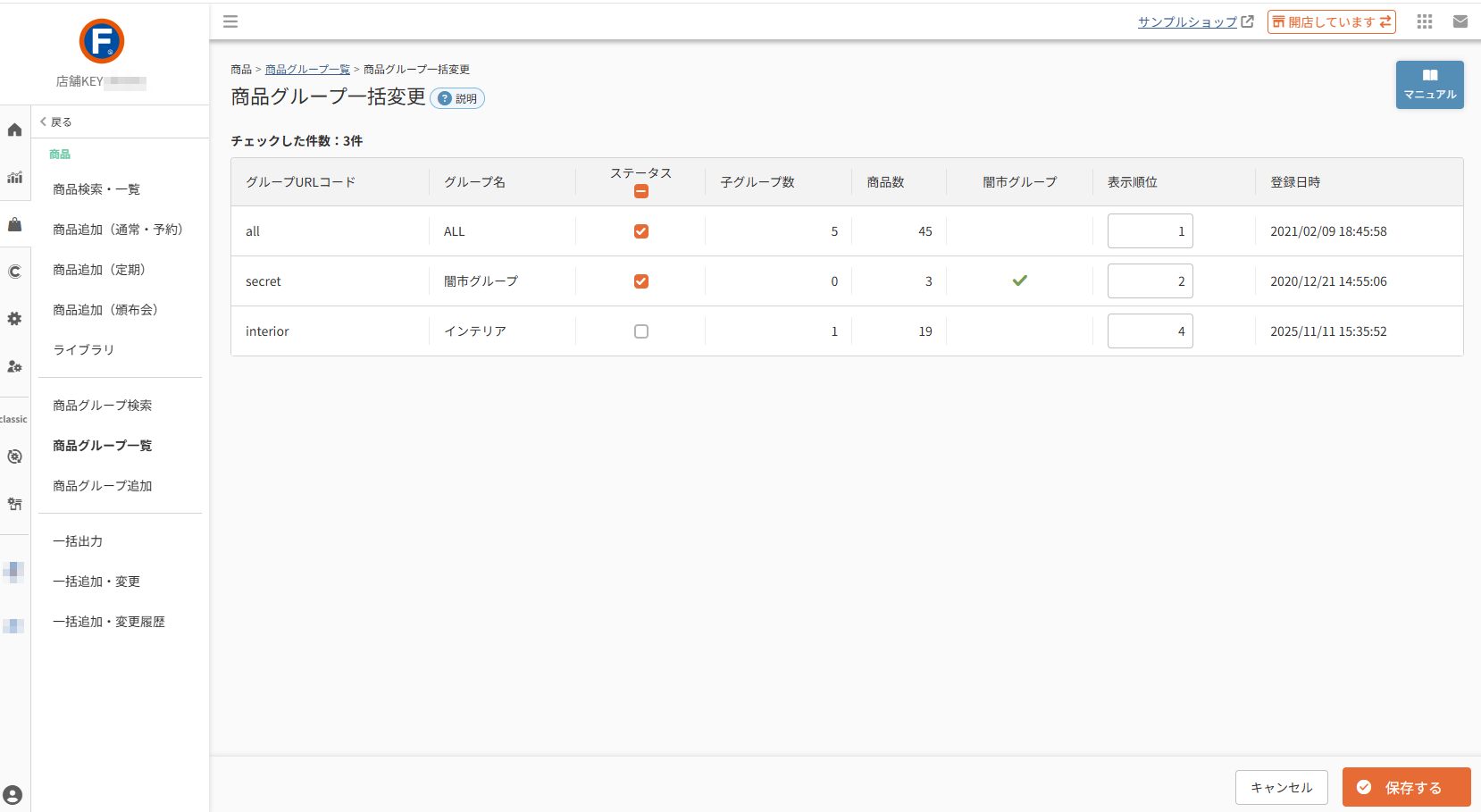Click the インテリア group name cell
This screenshot has width=1481, height=812.
pos(475,331)
